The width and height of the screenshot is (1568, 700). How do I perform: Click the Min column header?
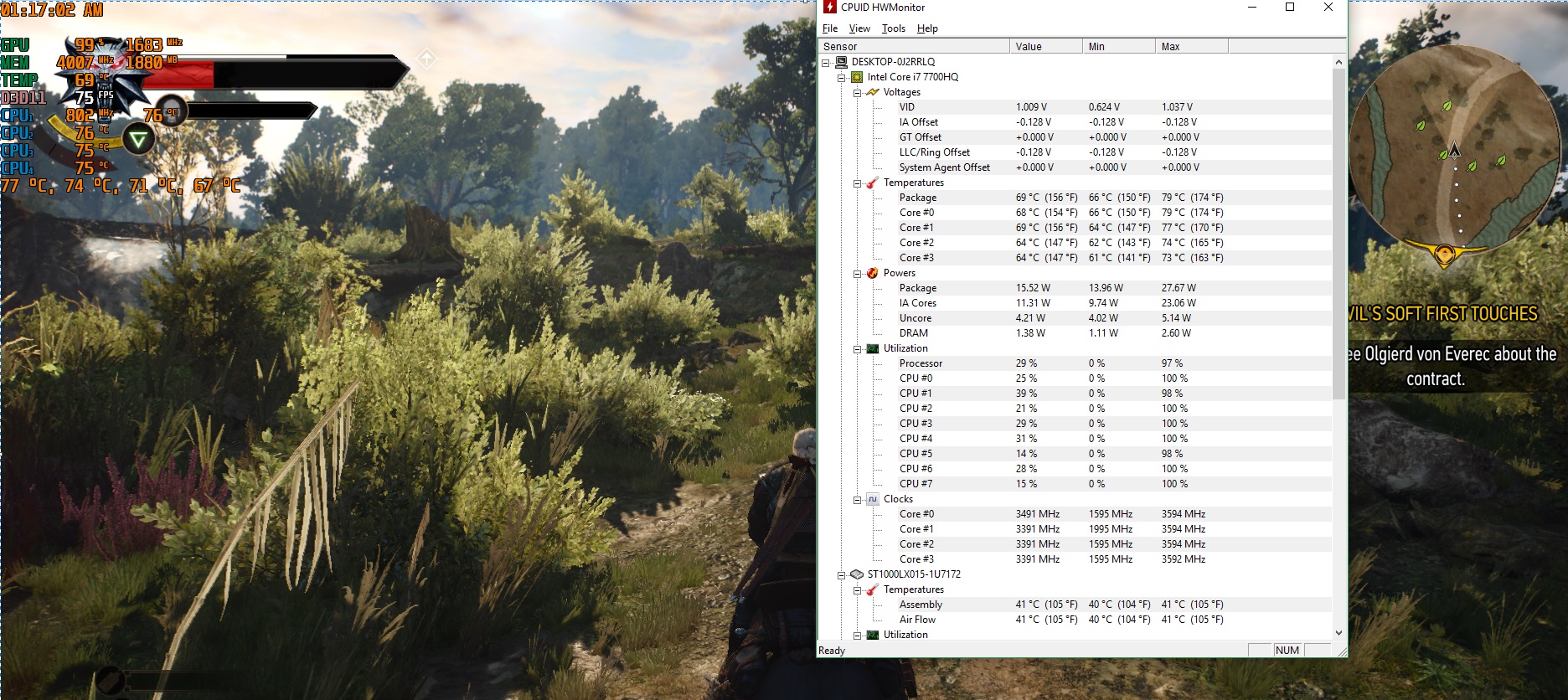[1118, 47]
